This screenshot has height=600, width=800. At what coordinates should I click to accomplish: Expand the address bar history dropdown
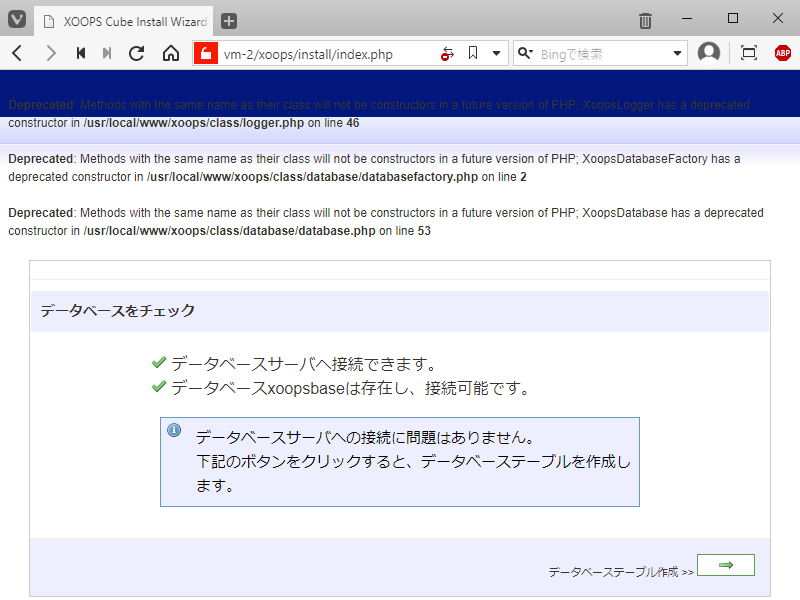pos(496,53)
